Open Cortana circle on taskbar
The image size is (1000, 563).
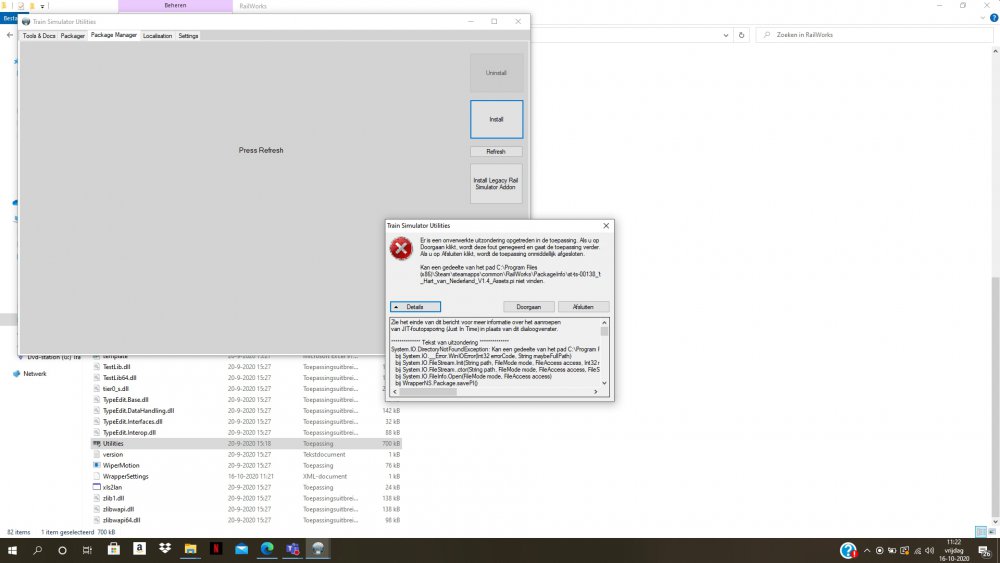pyautogui.click(x=62, y=550)
